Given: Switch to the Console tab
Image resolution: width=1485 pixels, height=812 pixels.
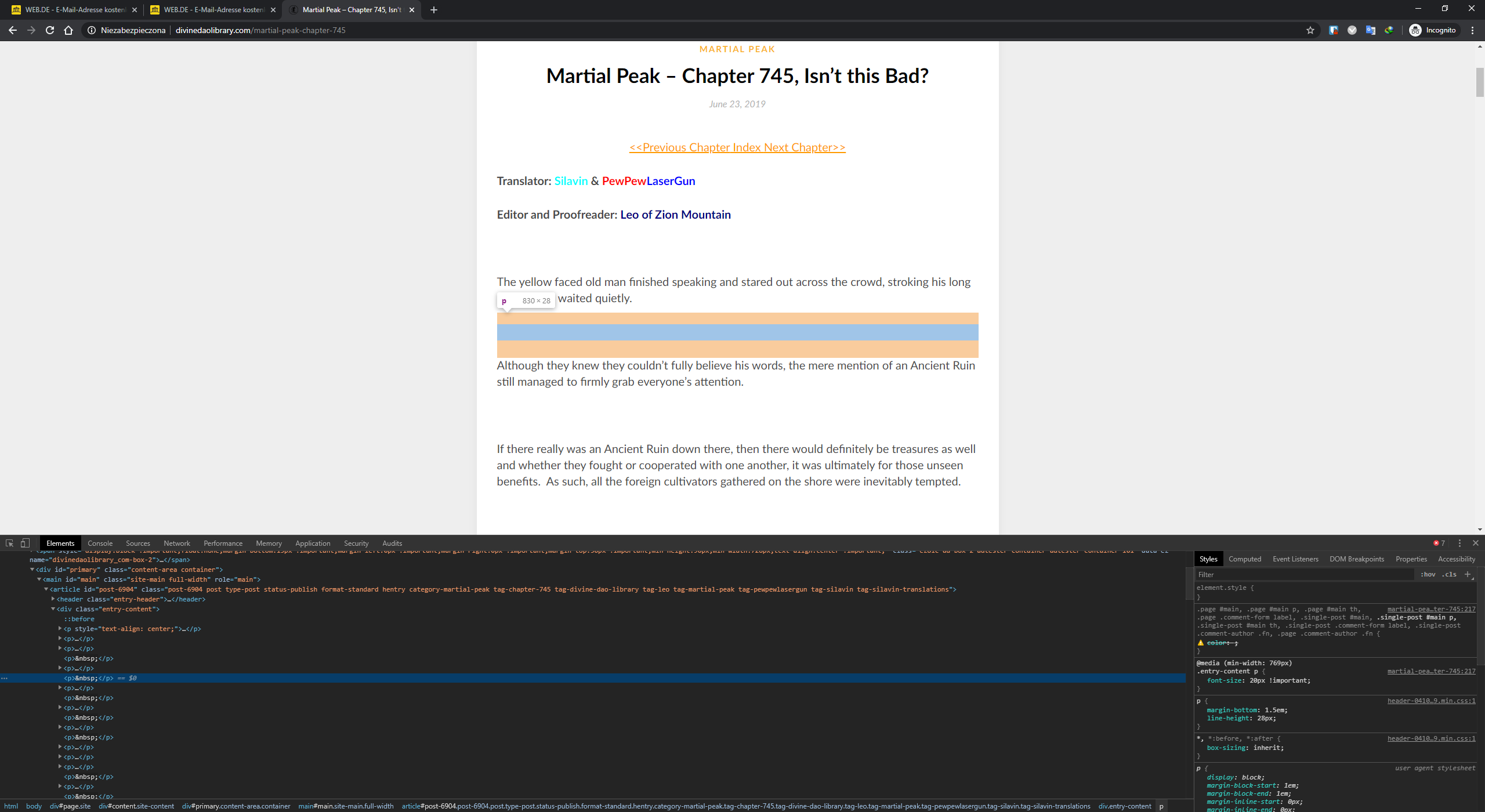Looking at the screenshot, I should (x=100, y=543).
